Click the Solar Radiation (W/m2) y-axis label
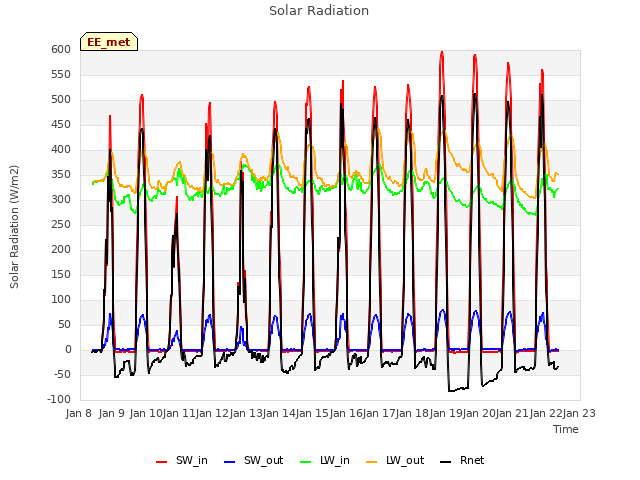 14,227
